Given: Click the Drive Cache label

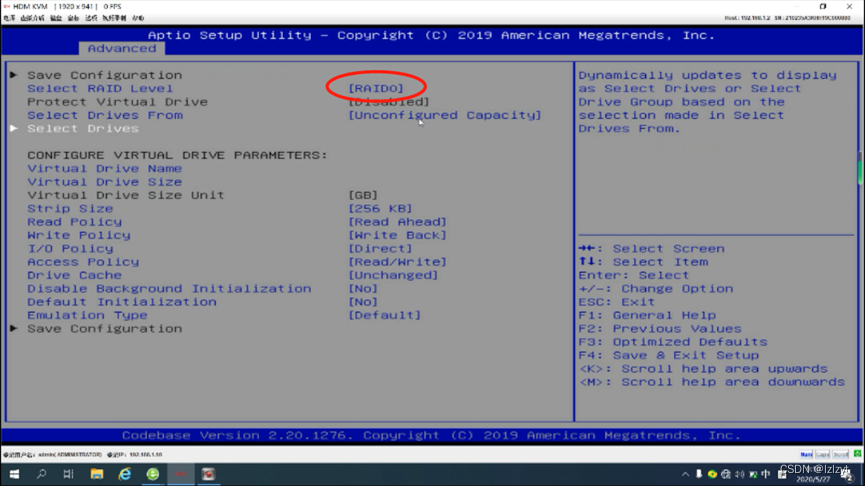Looking at the screenshot, I should tap(74, 275).
